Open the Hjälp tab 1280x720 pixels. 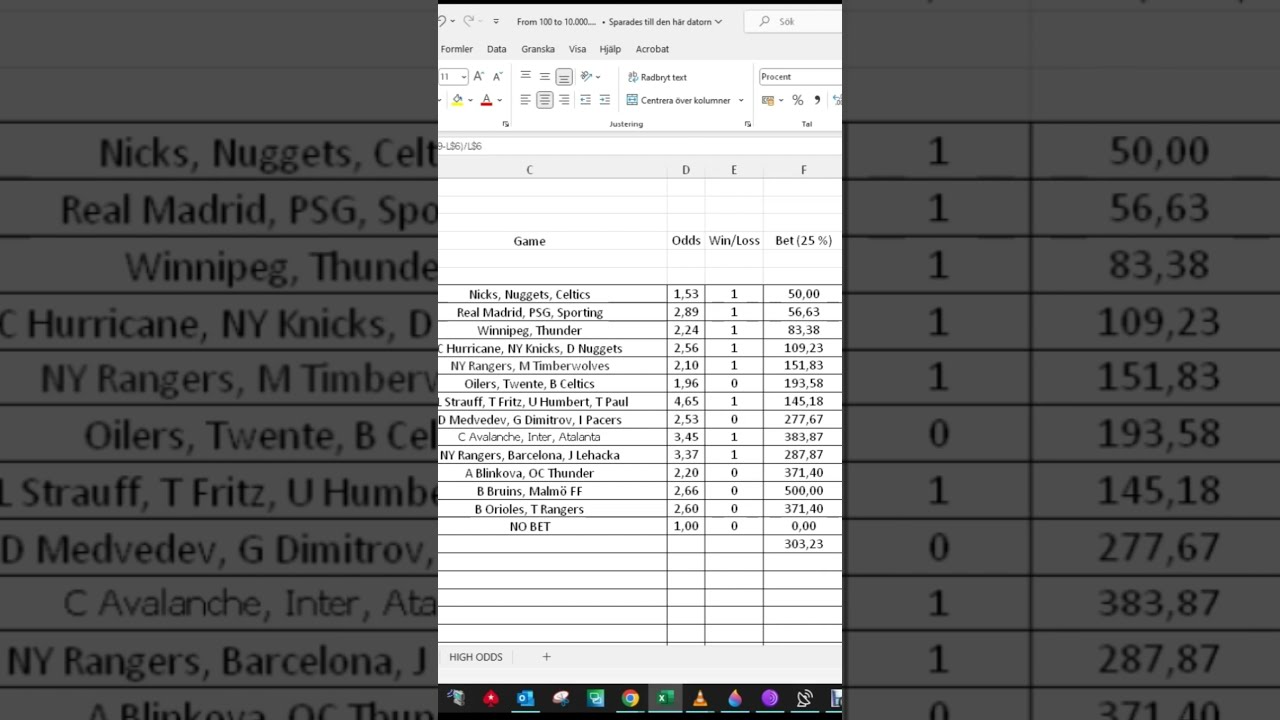tap(610, 49)
